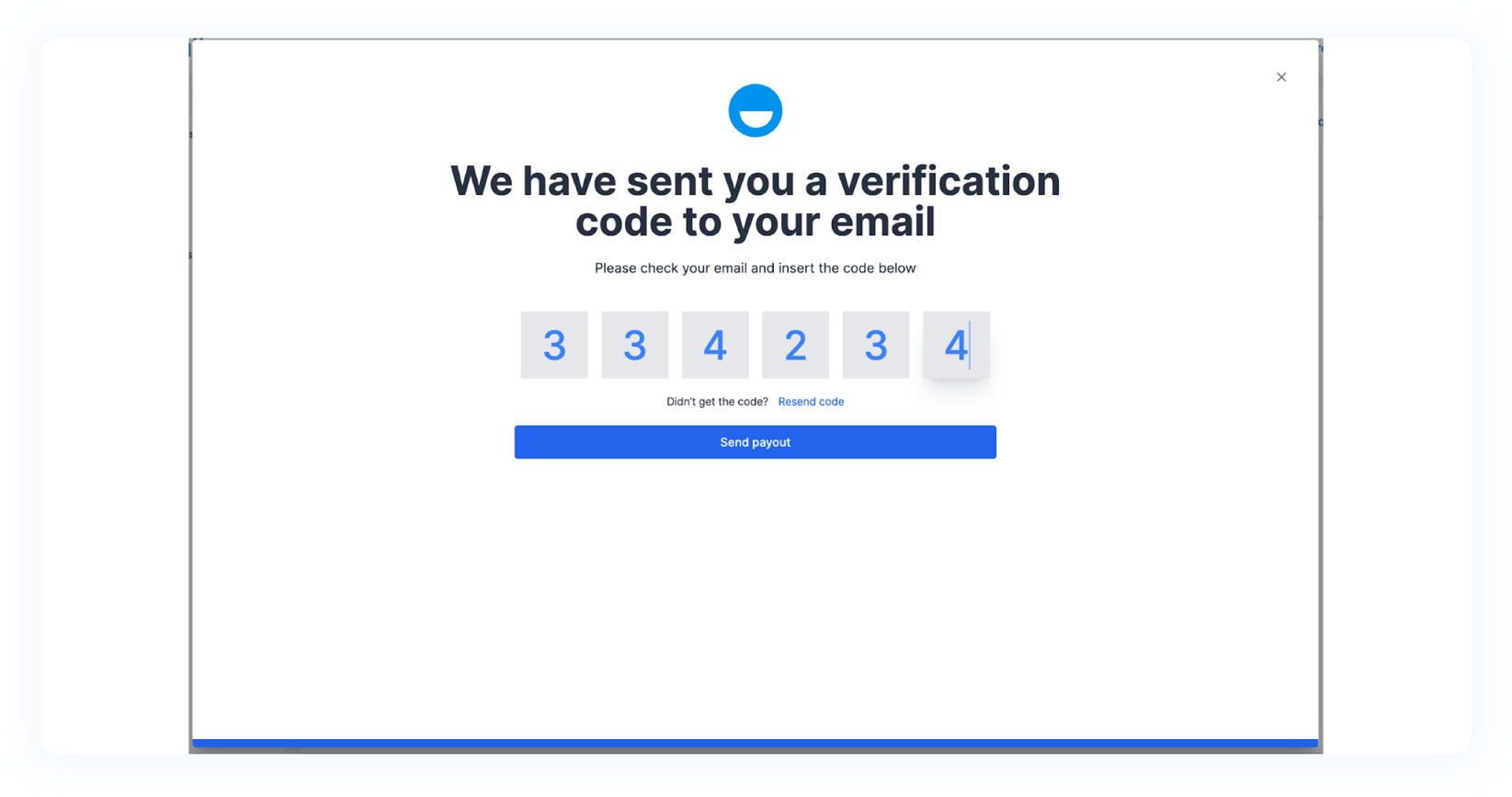The image size is (1512, 797).
Task: Select the fifth code box showing 3
Action: (x=875, y=345)
